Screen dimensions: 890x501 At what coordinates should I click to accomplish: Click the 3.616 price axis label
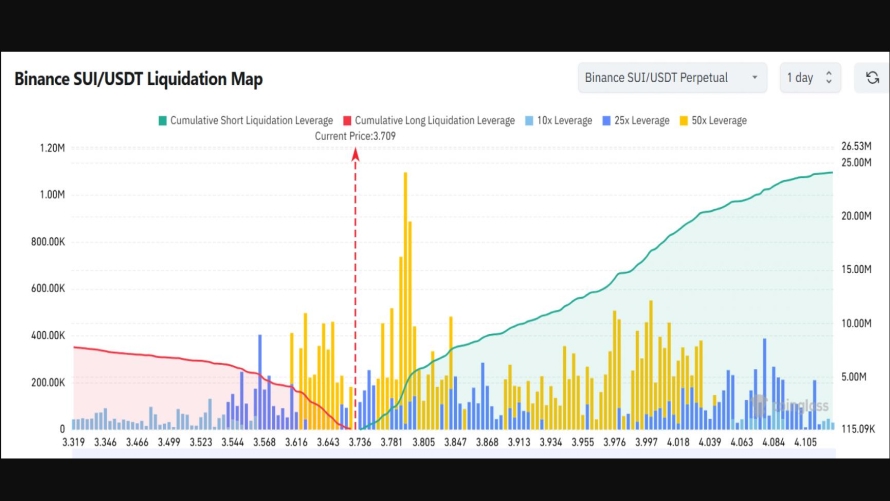coord(296,442)
